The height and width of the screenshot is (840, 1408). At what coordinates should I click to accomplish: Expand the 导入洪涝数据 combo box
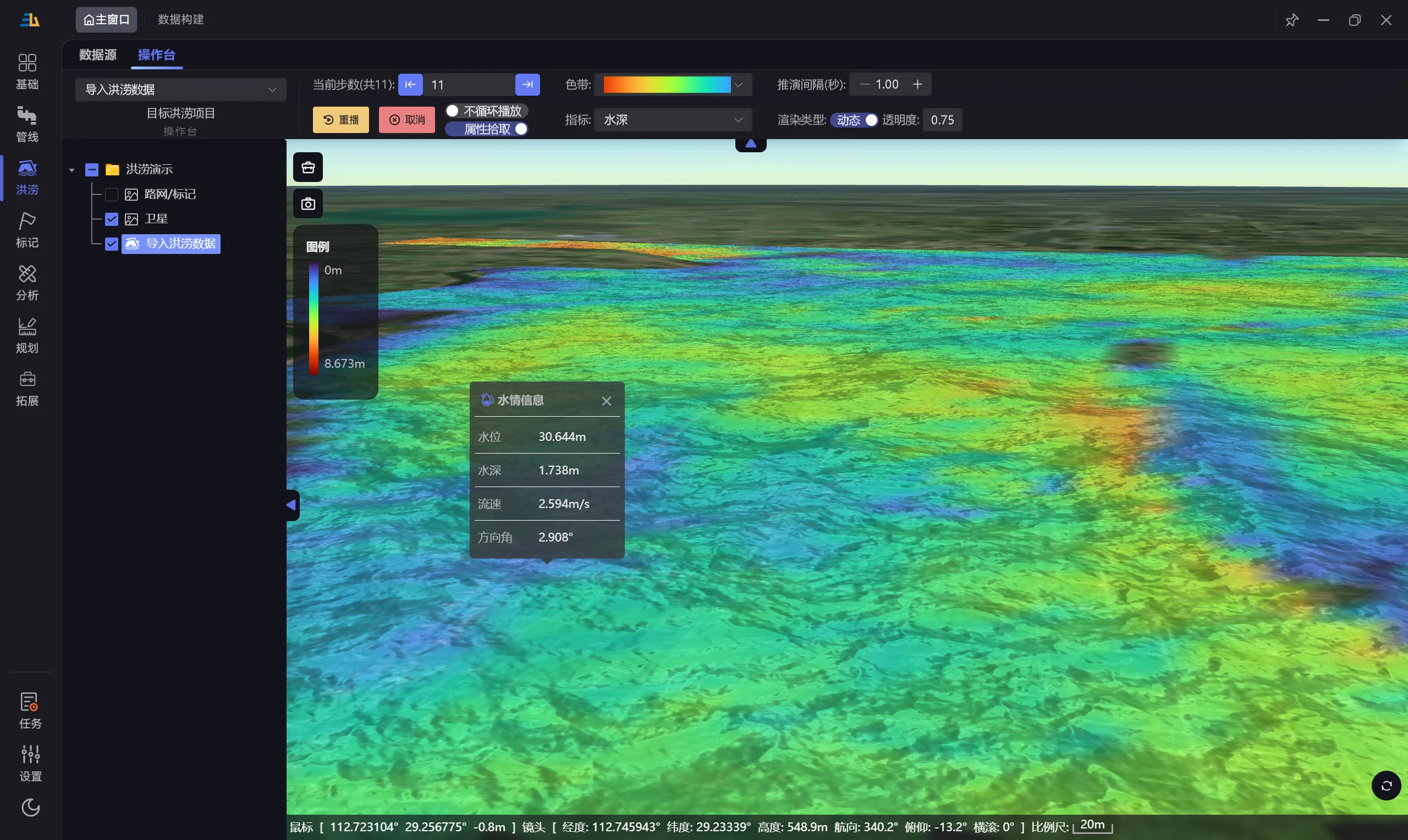180,90
